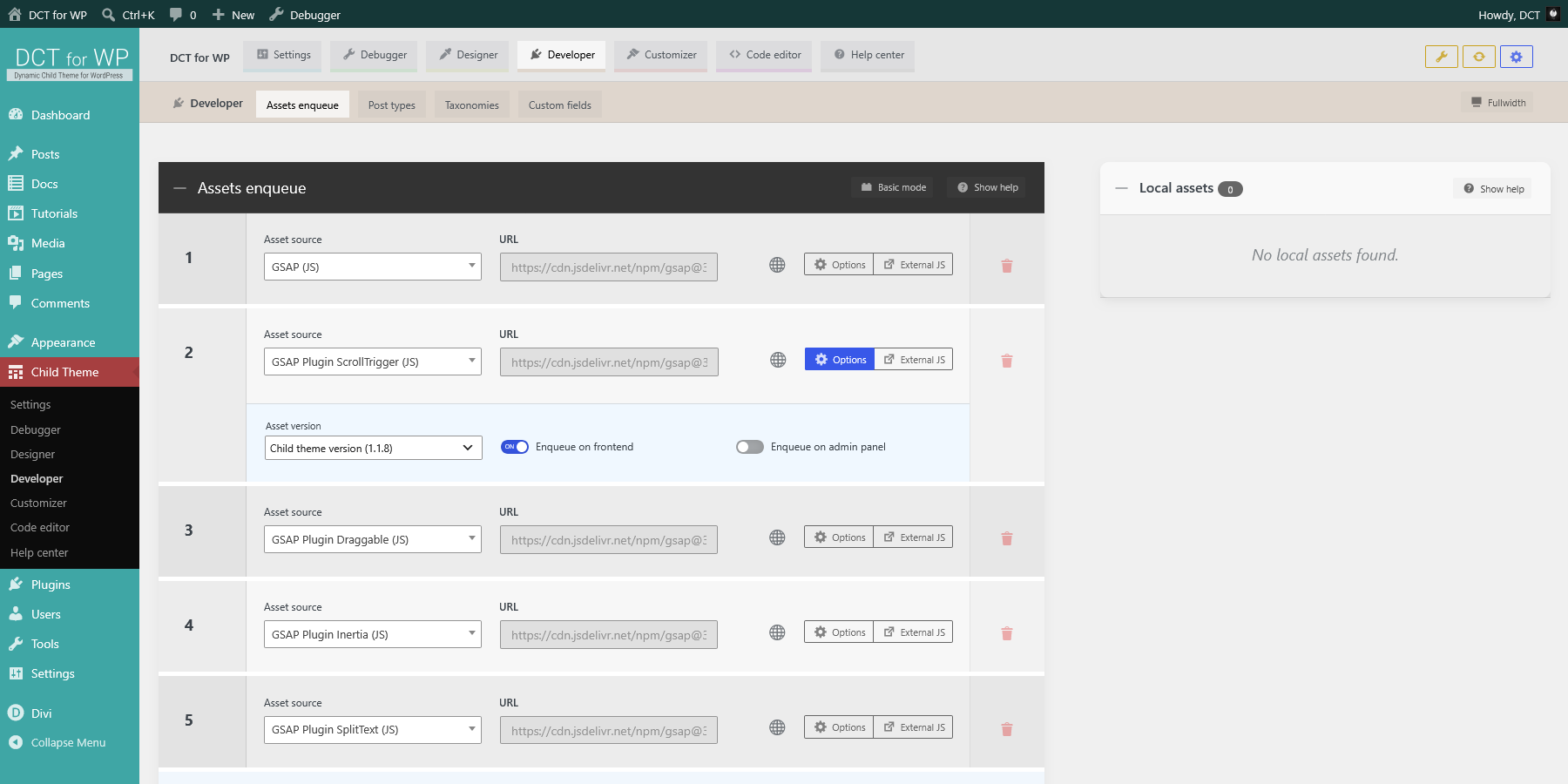Click the SplitText URL field
The height and width of the screenshot is (784, 1568).
(x=609, y=731)
